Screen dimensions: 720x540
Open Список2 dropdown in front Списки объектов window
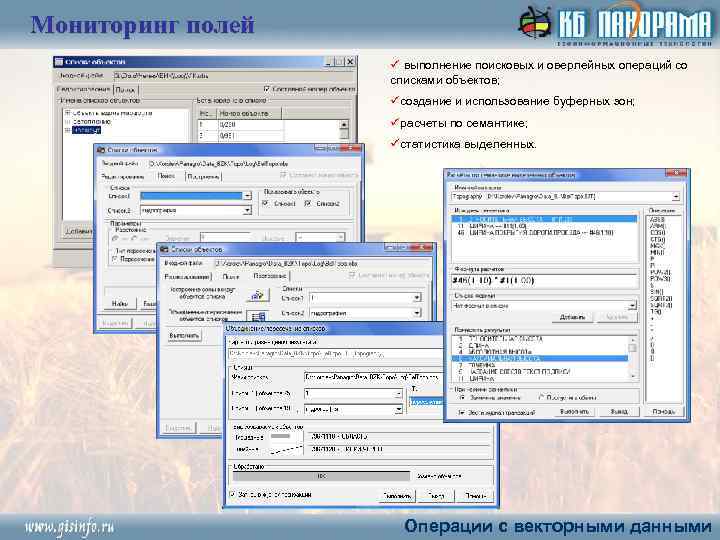coord(416,313)
